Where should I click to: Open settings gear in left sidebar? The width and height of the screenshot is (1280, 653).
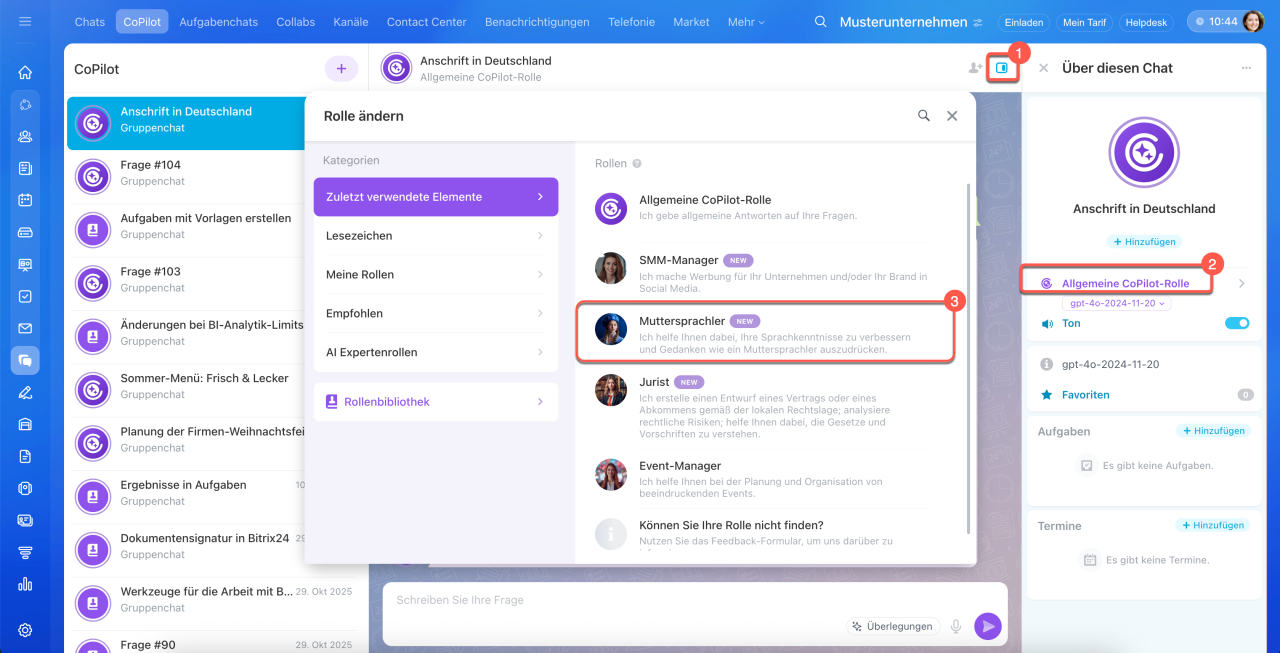(25, 630)
